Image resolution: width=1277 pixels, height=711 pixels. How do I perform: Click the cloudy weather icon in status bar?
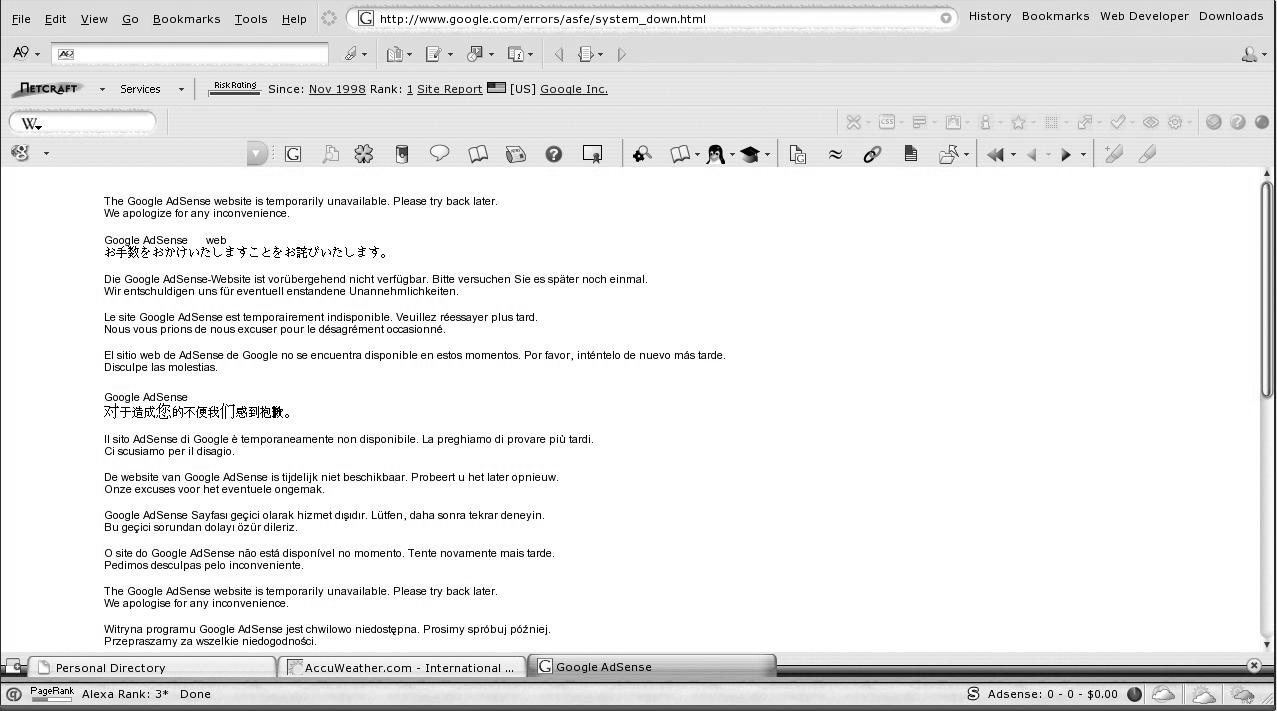coord(1163,694)
